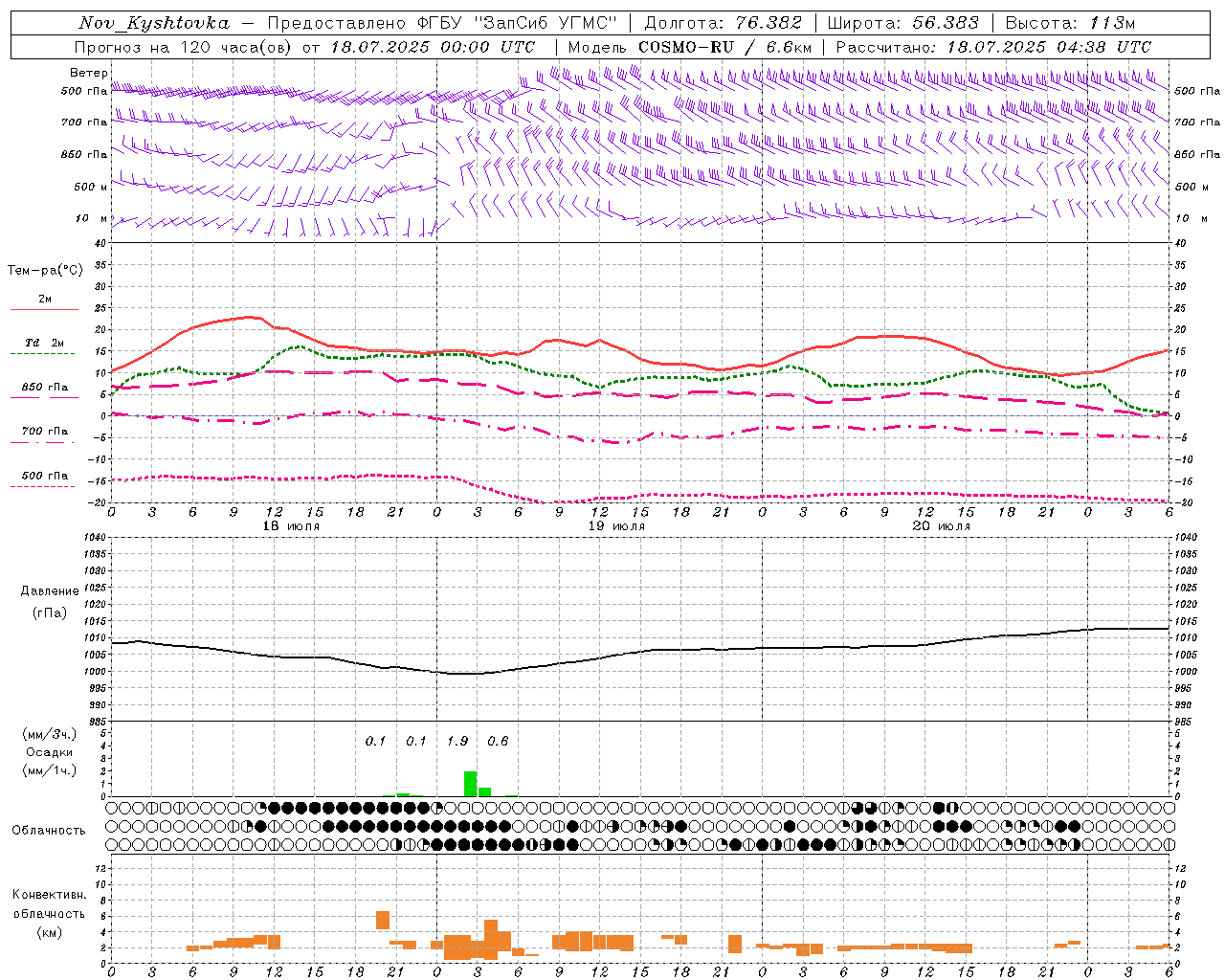Click the elevation value Высота: 113м
The height and width of the screenshot is (980, 1225).
(x=1070, y=23)
